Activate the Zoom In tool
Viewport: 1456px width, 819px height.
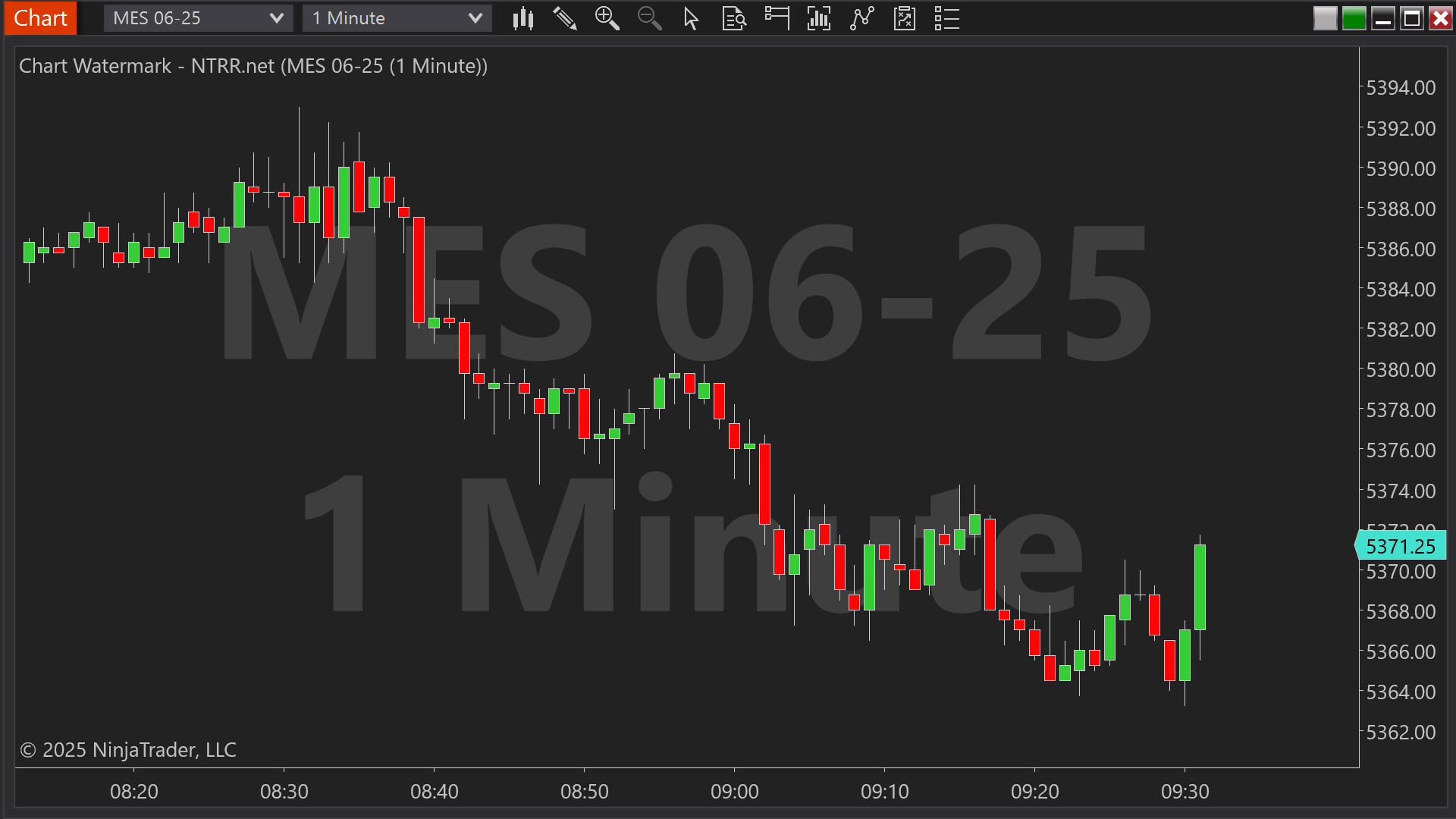[607, 18]
